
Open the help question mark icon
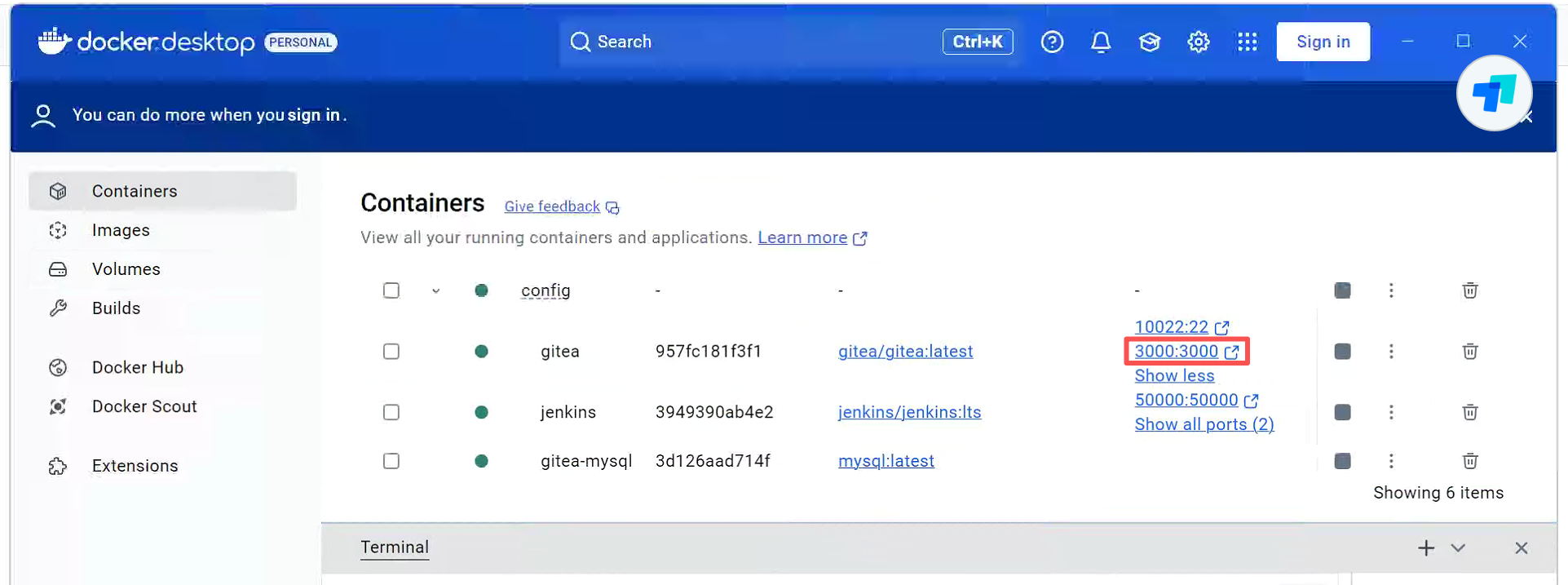click(1052, 42)
